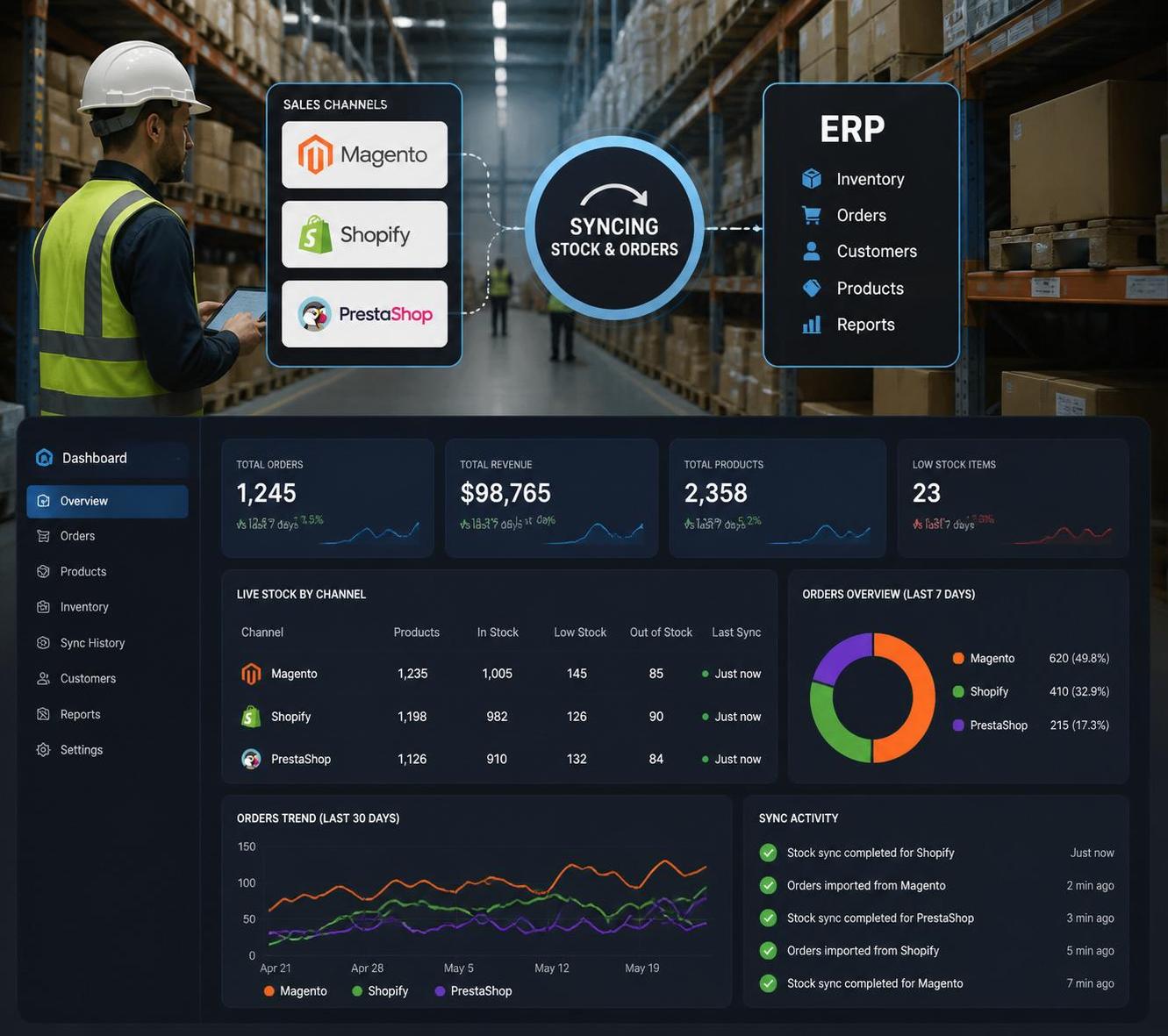Click the ERP Orders cart icon
The width and height of the screenshot is (1168, 1036).
pos(812,215)
